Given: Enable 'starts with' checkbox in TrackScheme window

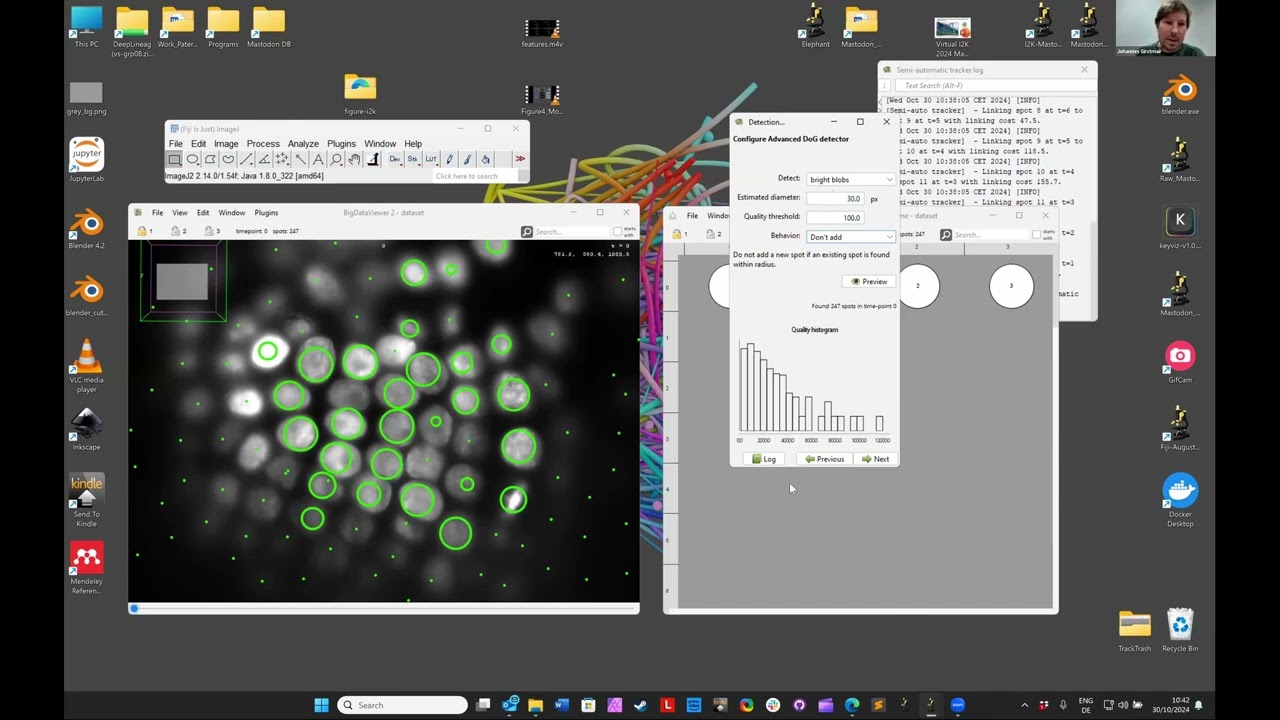Looking at the screenshot, I should tap(1037, 235).
